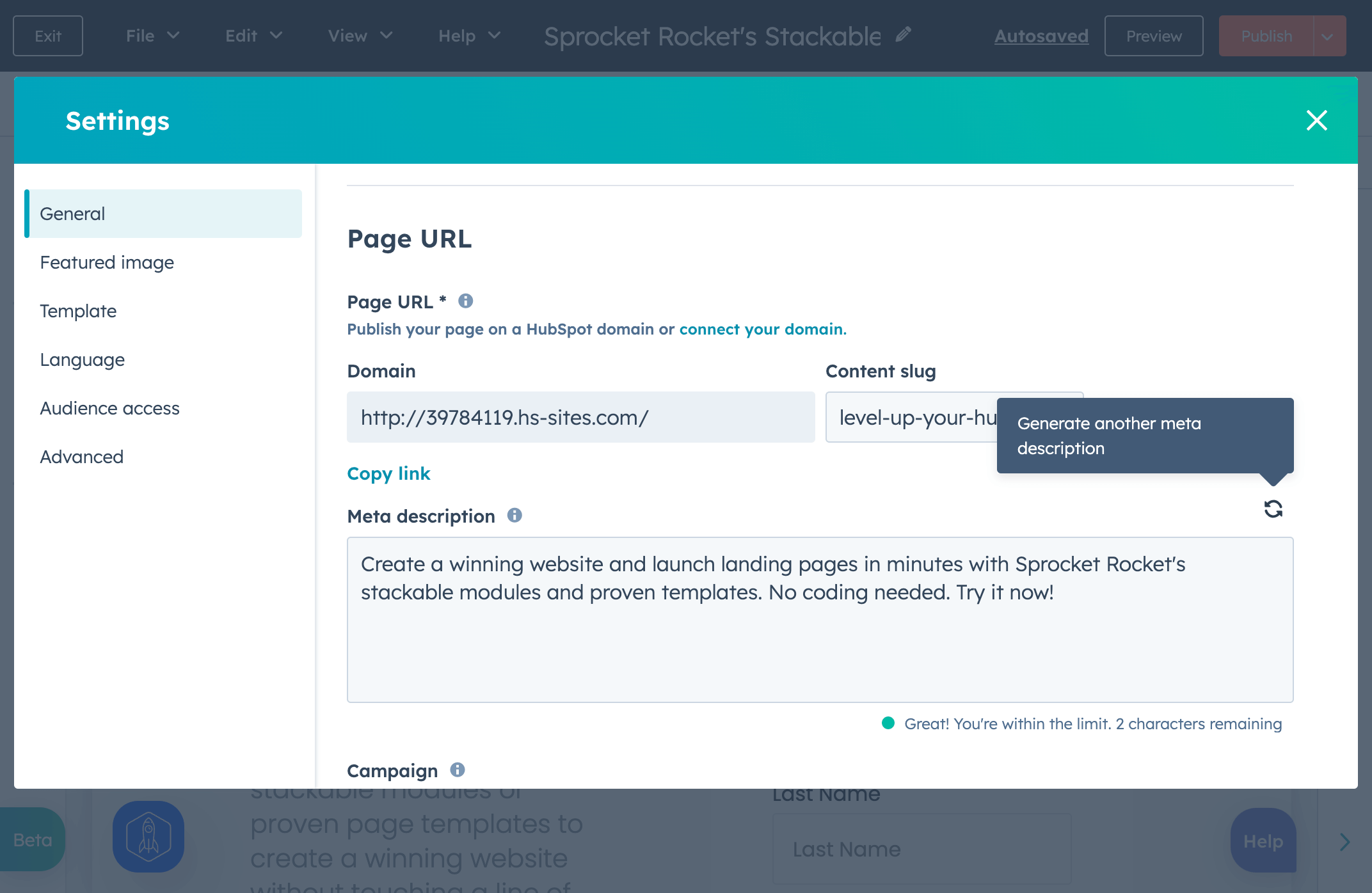Open the Edit menu
Image resolution: width=1372 pixels, height=893 pixels.
point(253,36)
